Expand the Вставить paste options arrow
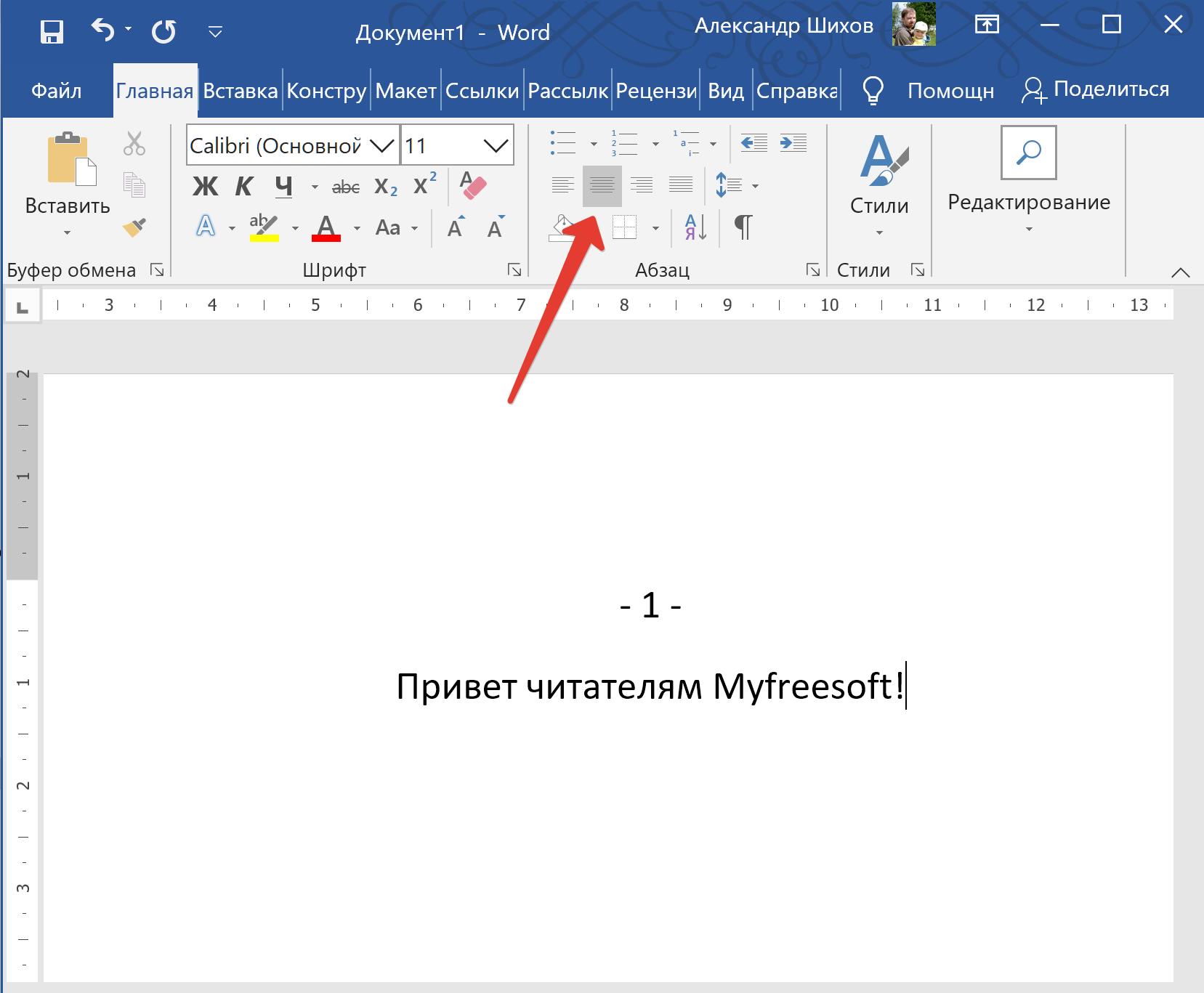The width and height of the screenshot is (1204, 993). tap(67, 232)
